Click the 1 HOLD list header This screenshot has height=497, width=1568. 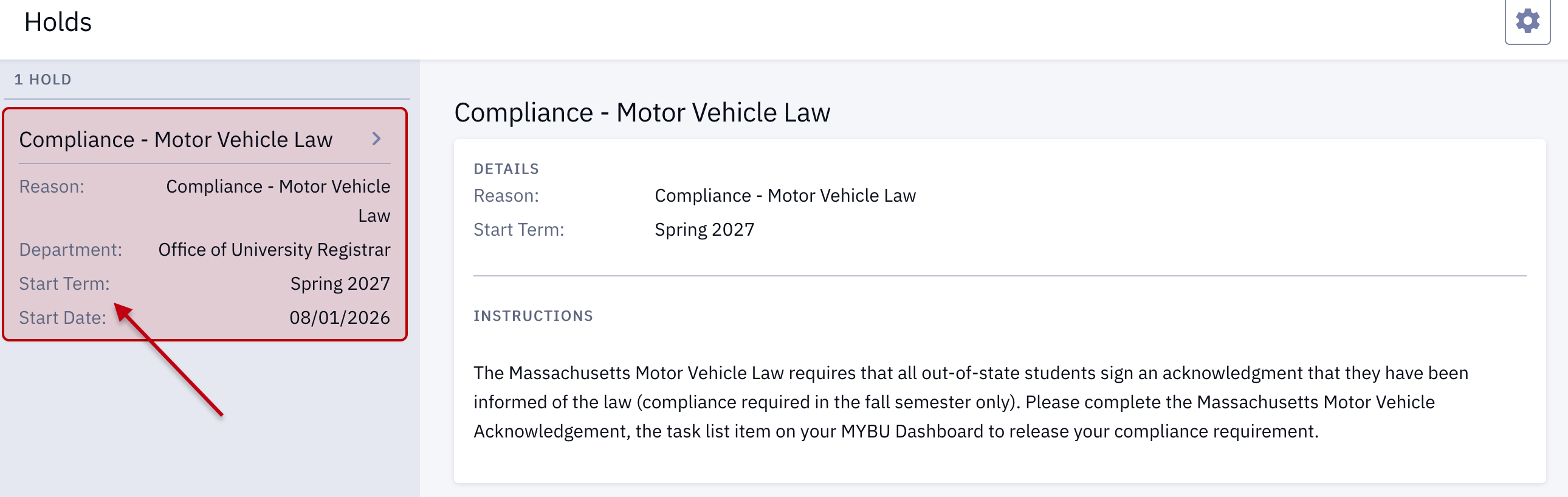coord(43,80)
